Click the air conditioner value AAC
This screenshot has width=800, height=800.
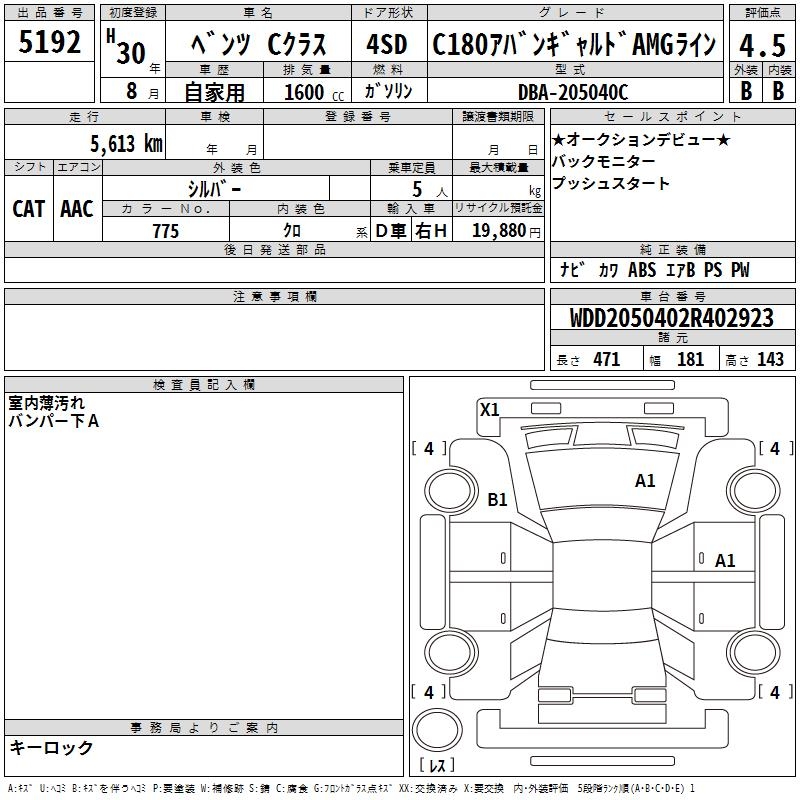click(x=77, y=209)
